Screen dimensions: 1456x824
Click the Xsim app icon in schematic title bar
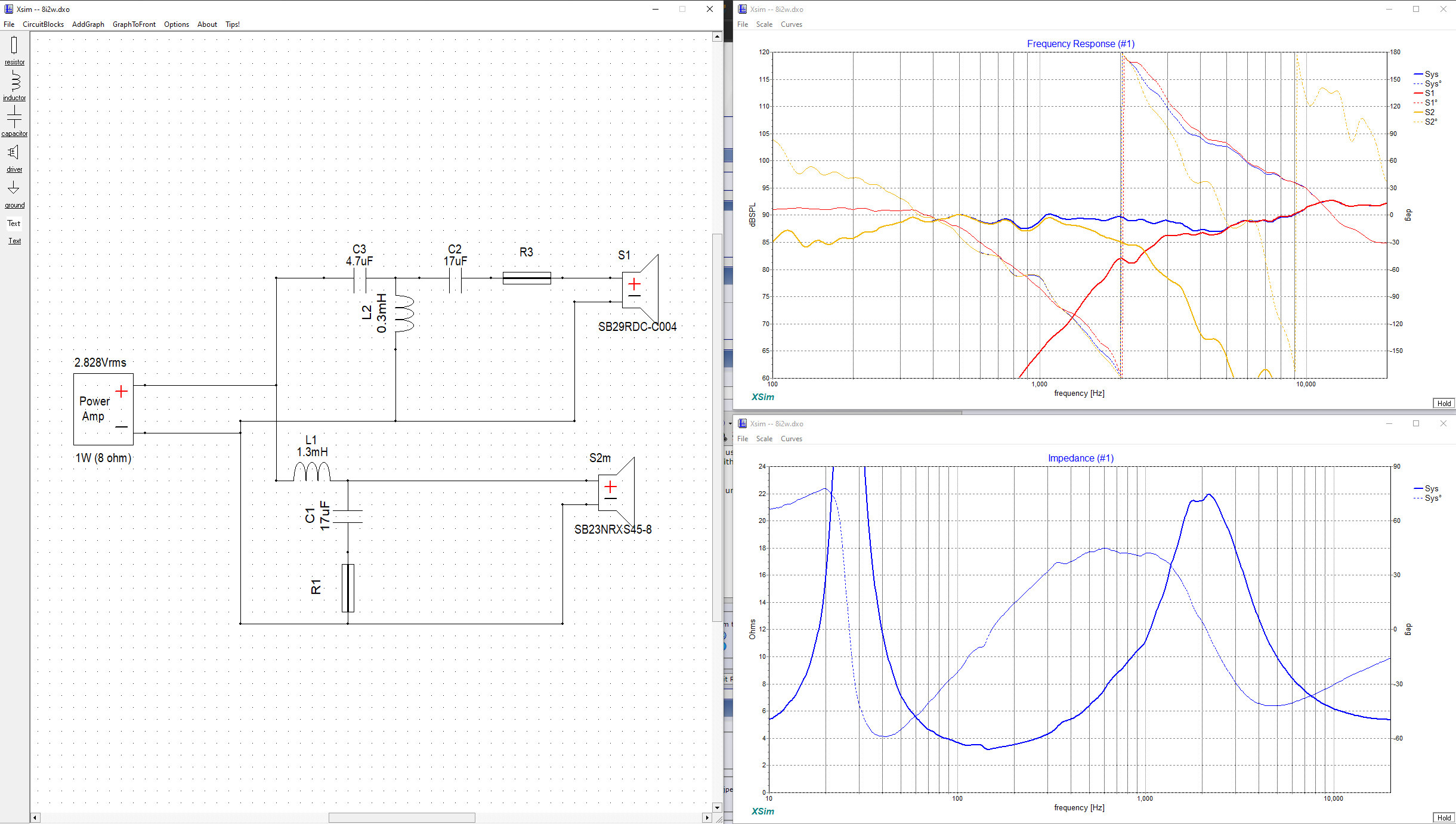(x=8, y=9)
